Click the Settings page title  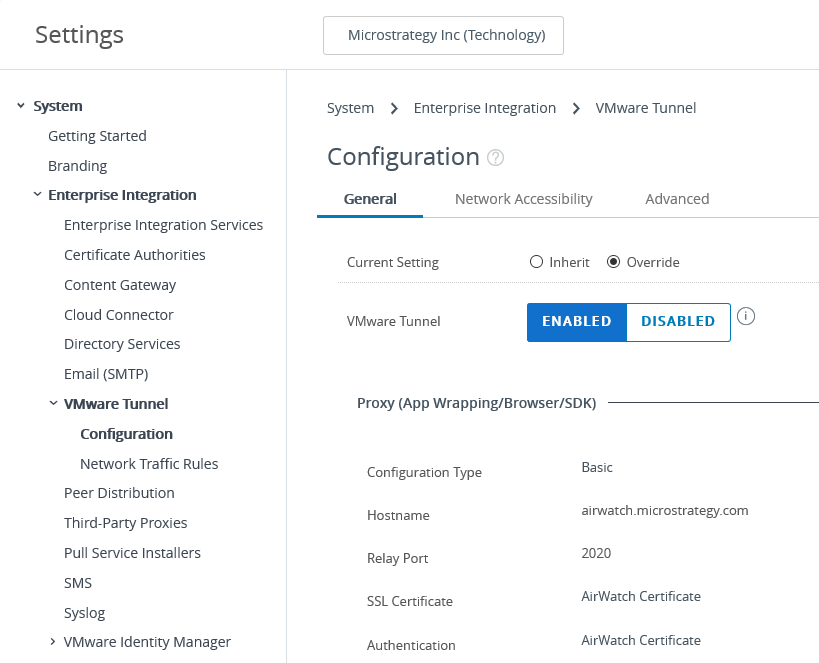coord(79,35)
